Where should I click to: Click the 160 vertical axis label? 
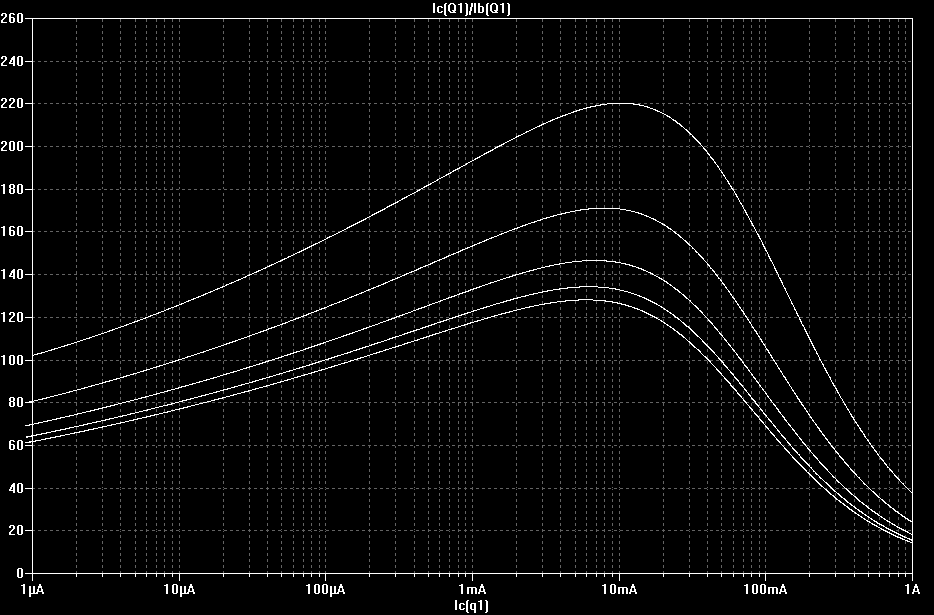click(x=12, y=232)
